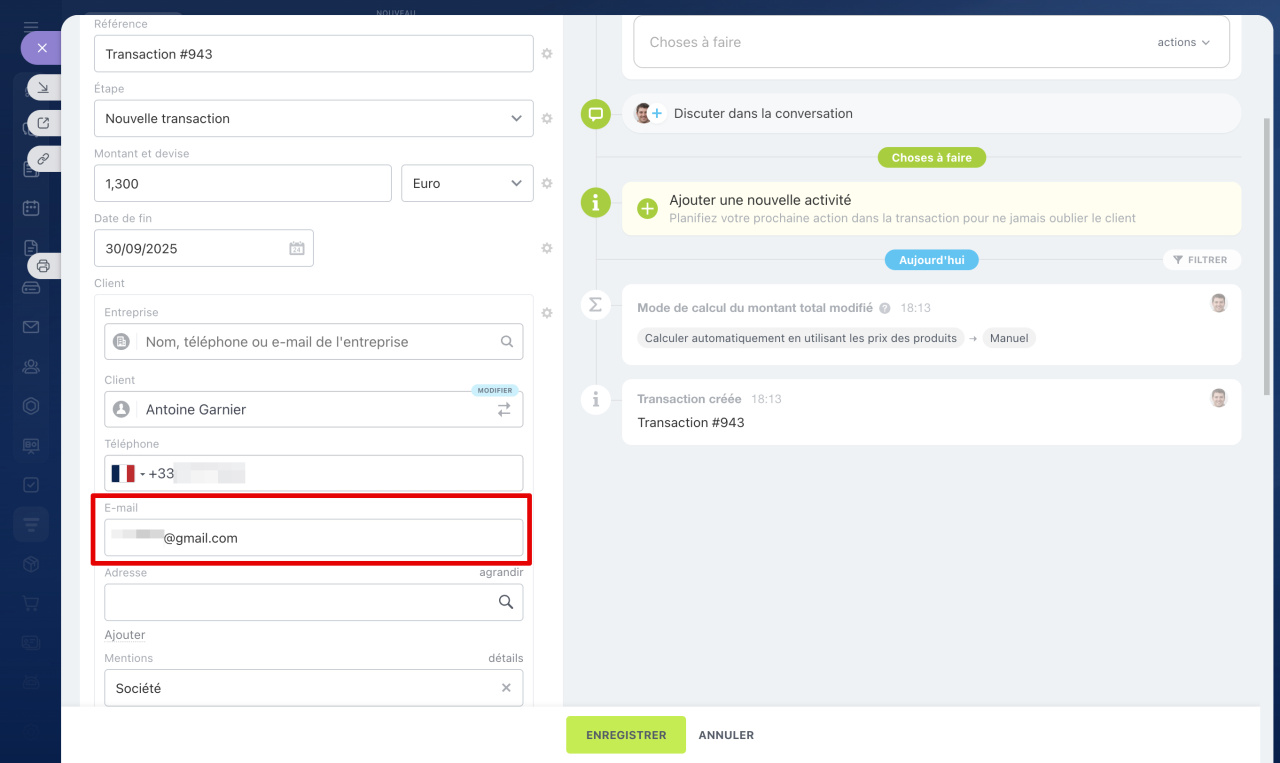Click the print icon in side panel
Viewport: 1280px width, 763px height.
43,266
